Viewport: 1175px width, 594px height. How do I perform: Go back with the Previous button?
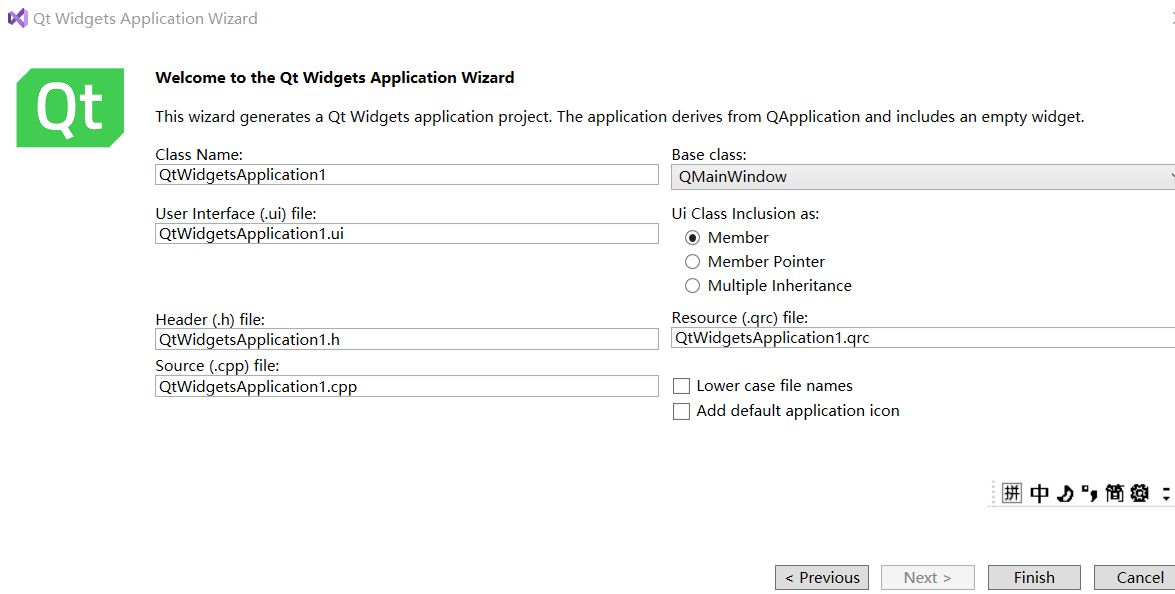pyautogui.click(x=822, y=578)
